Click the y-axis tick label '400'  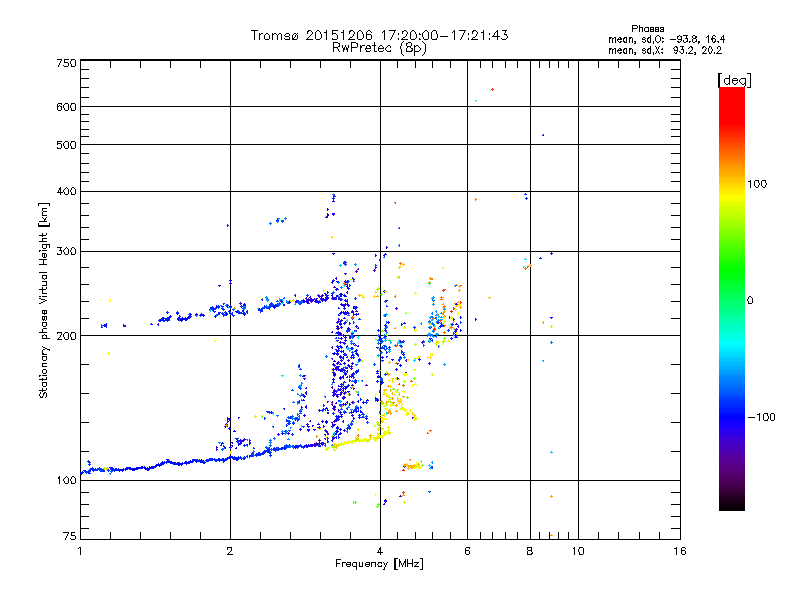pos(66,191)
